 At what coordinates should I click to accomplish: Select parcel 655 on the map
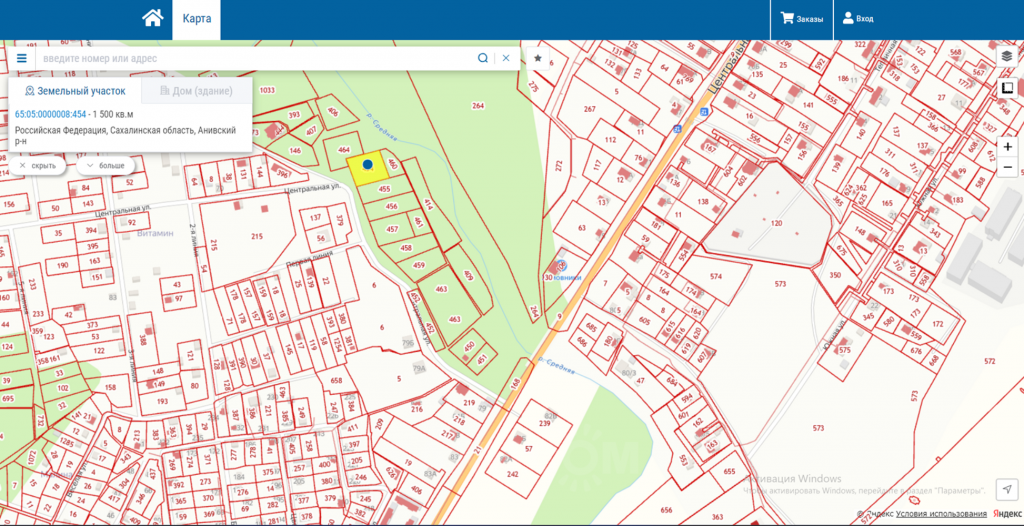tap(729, 471)
